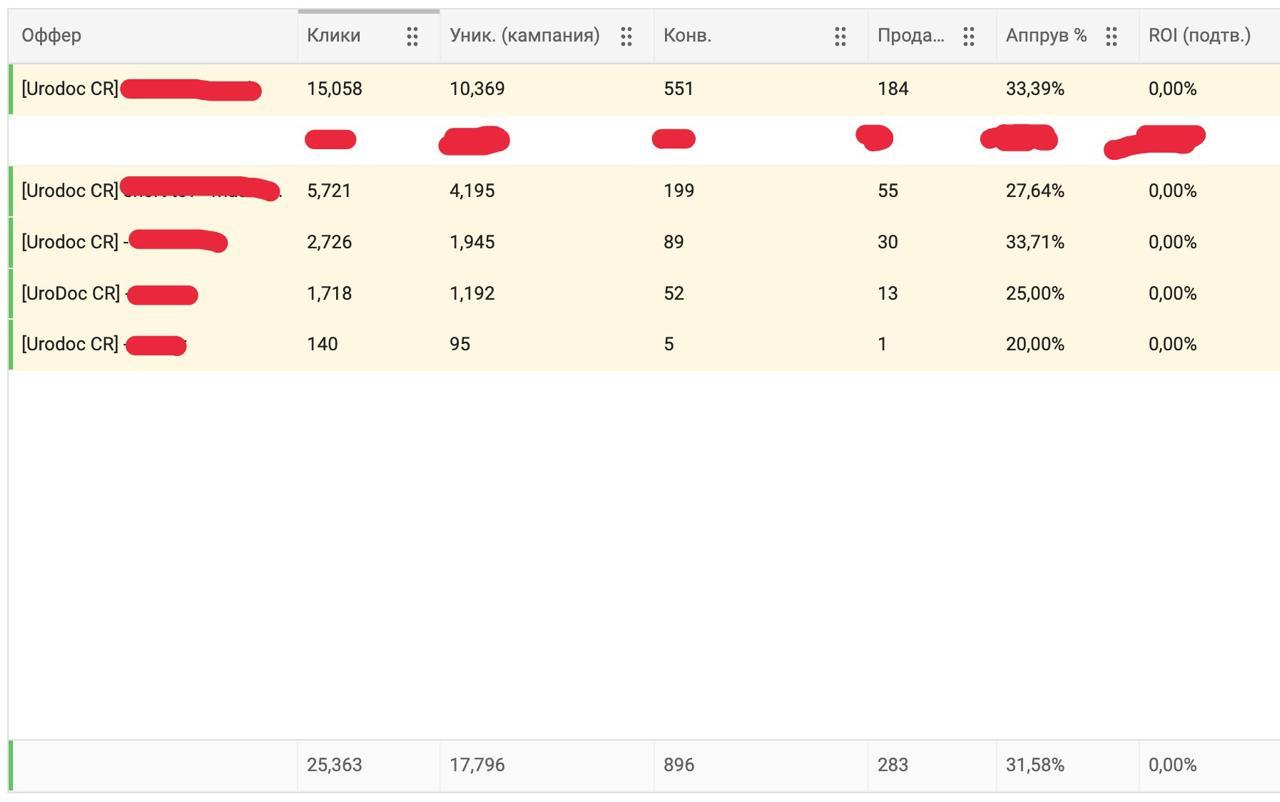
Task: Click the drag handle icon in Клики column
Action: pos(412,36)
